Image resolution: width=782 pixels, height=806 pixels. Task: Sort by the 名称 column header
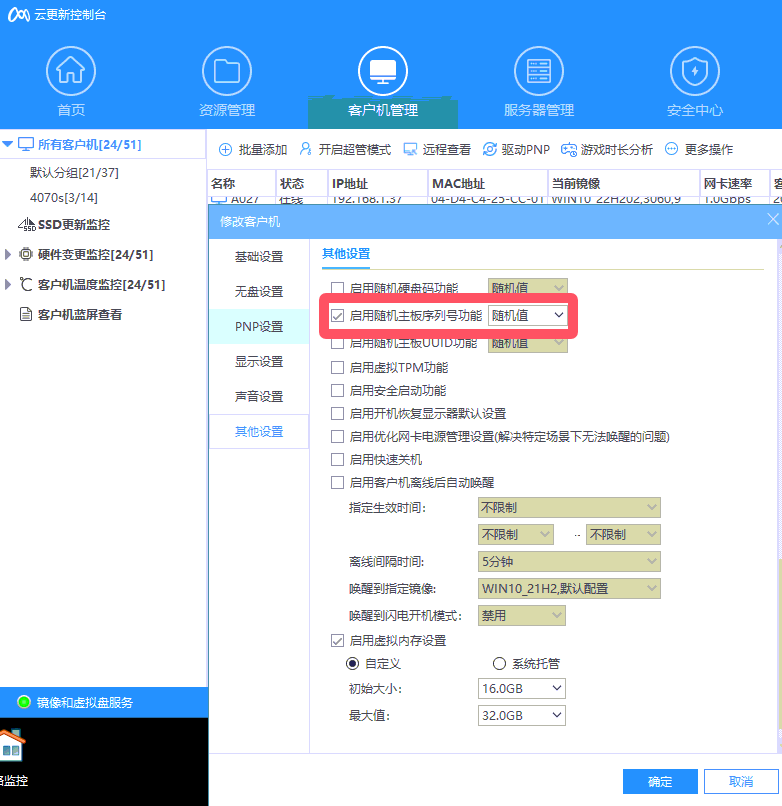tap(242, 184)
